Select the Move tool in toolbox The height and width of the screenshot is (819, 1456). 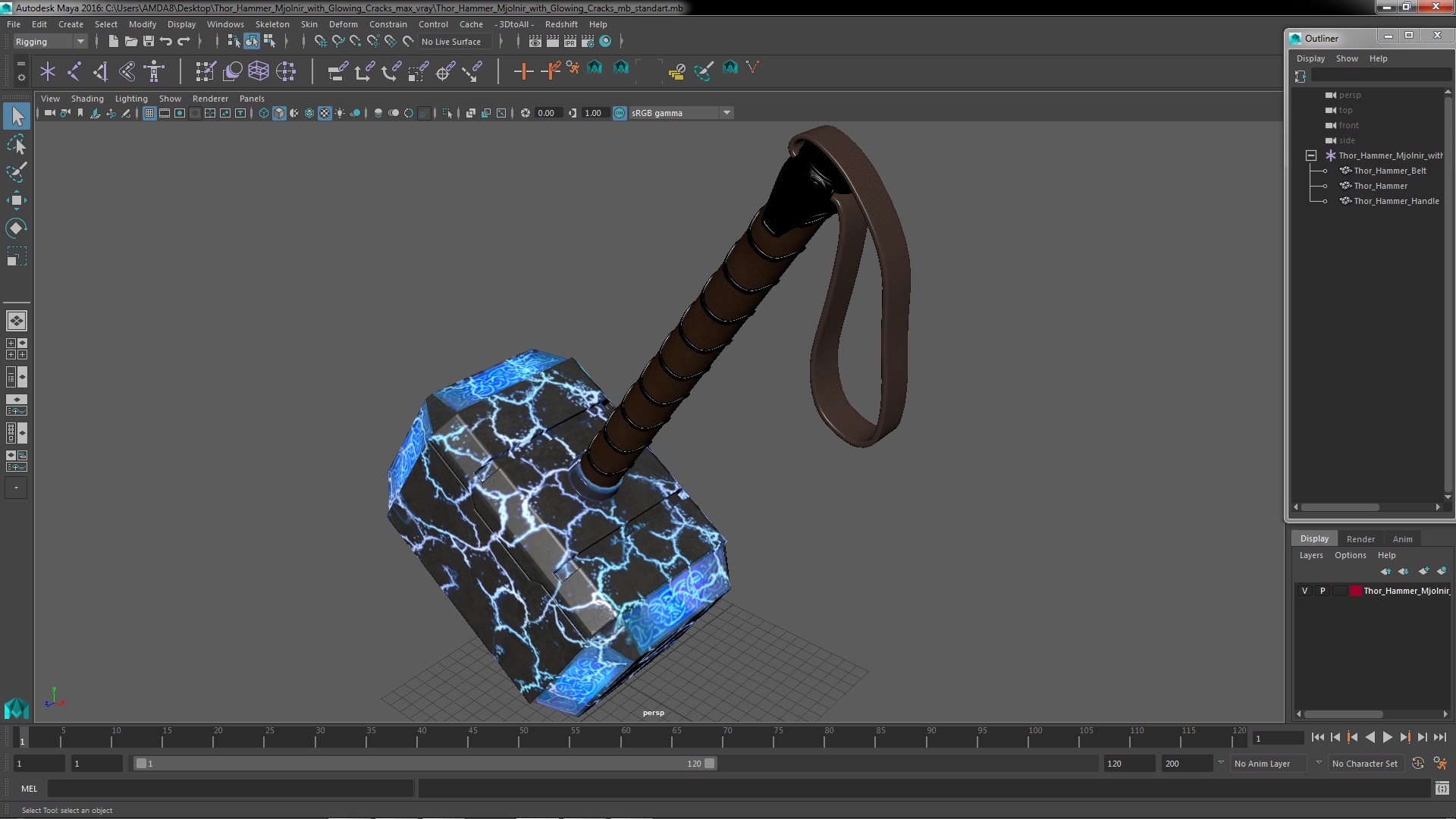(16, 200)
